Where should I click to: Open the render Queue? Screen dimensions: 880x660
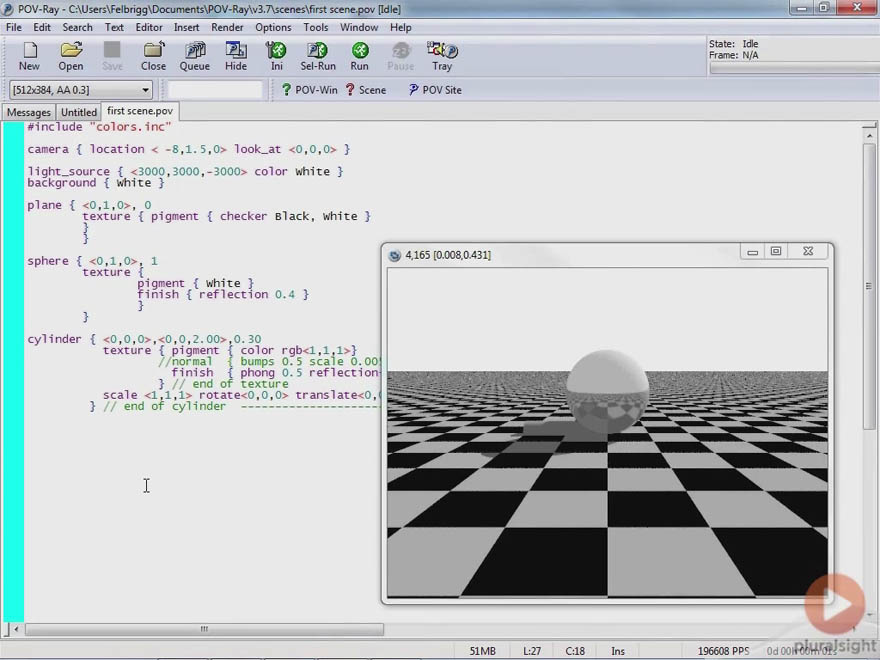click(195, 56)
